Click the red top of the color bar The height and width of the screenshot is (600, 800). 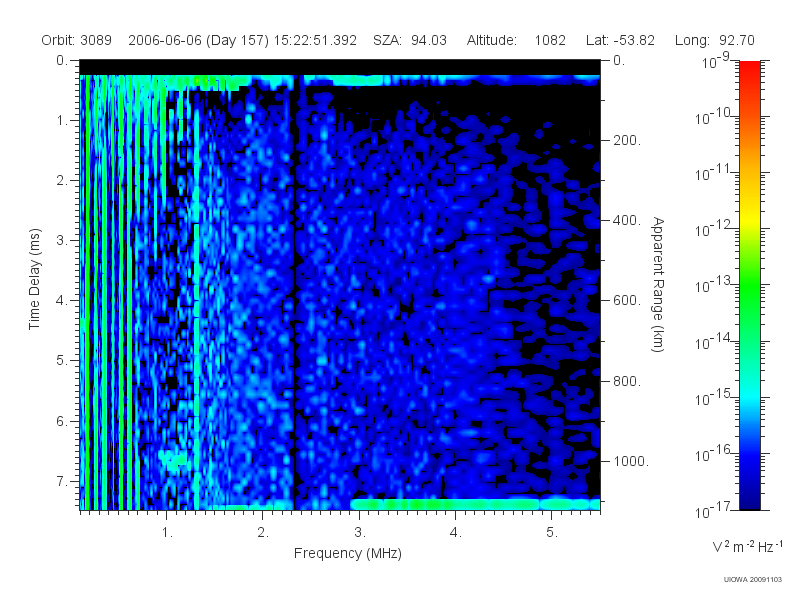point(750,71)
